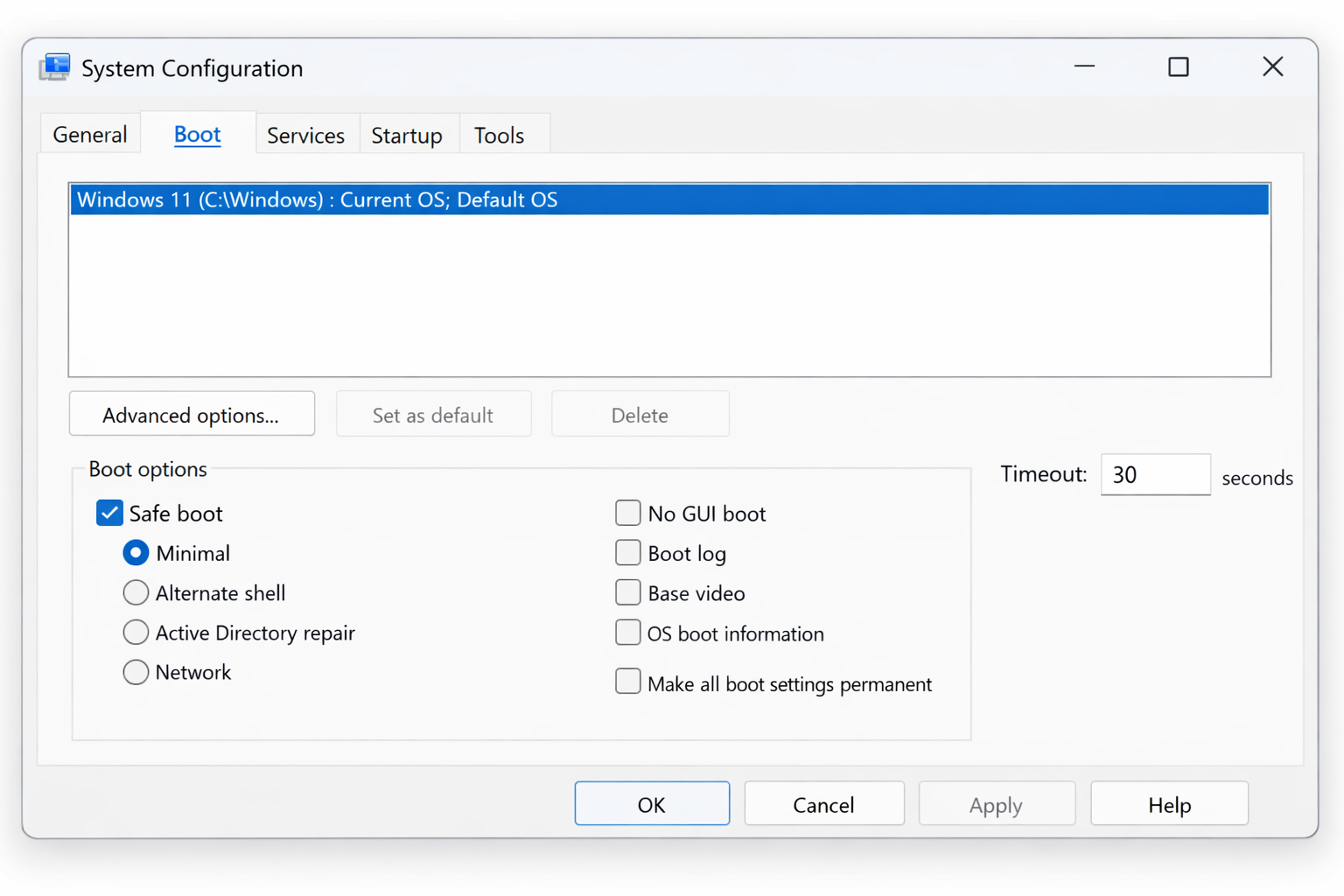Uncheck the Safe boot checkbox
The image size is (1344, 896).
(x=109, y=513)
